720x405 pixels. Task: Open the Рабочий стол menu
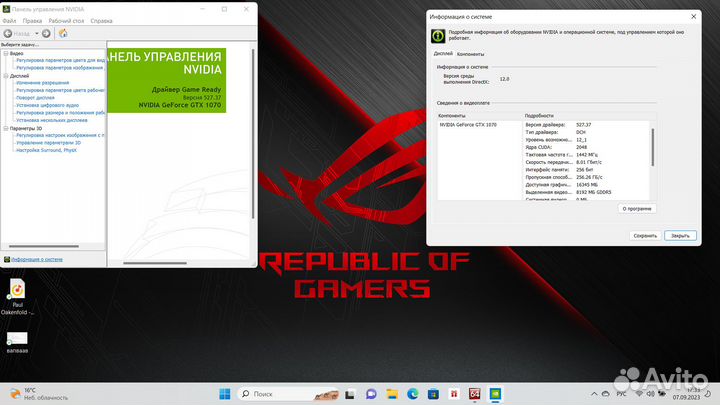[x=66, y=21]
